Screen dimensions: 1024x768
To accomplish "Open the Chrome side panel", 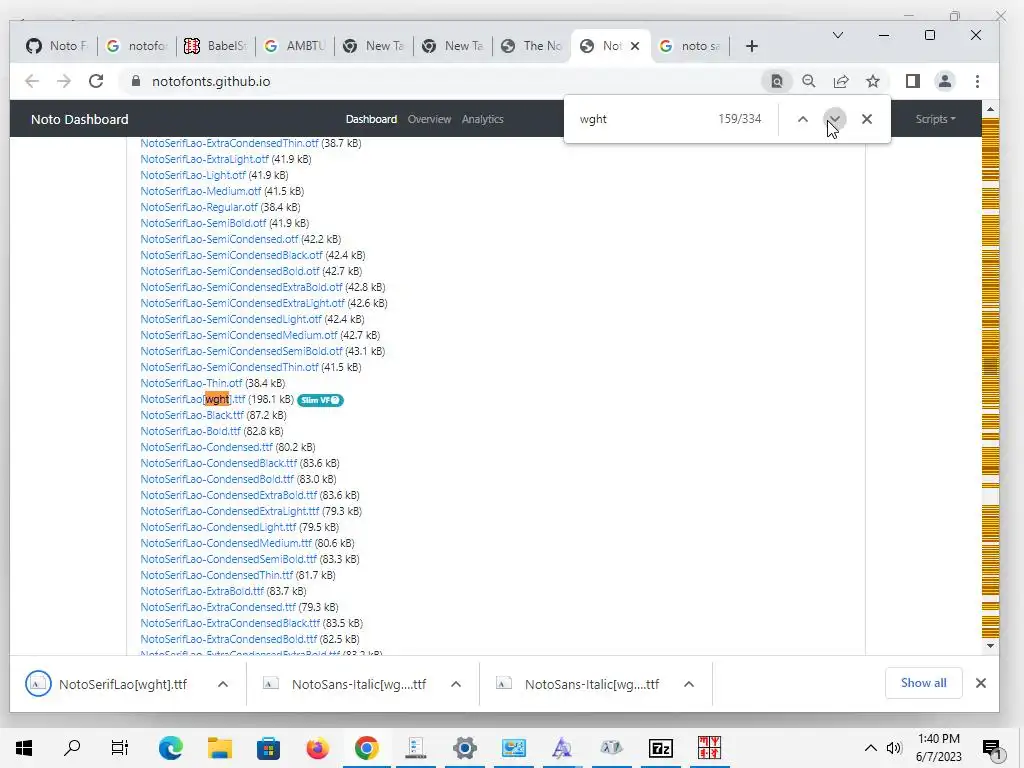I will pos(913,81).
